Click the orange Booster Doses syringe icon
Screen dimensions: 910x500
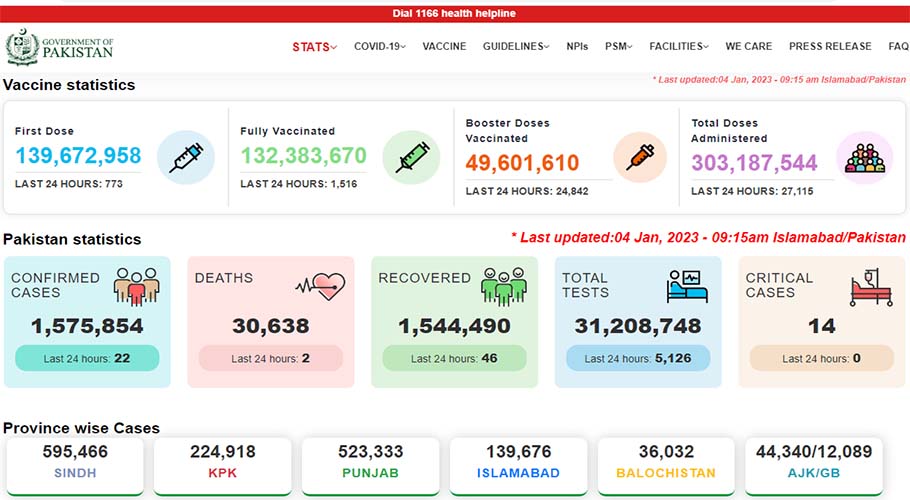(x=640, y=157)
